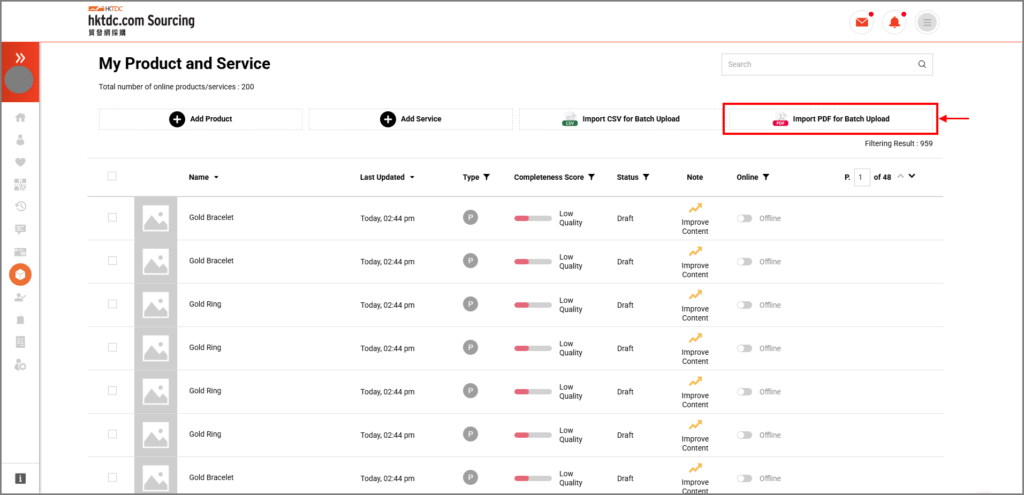The image size is (1024, 495).
Task: Expand sidebar with double-chevron icon
Action: (20, 58)
